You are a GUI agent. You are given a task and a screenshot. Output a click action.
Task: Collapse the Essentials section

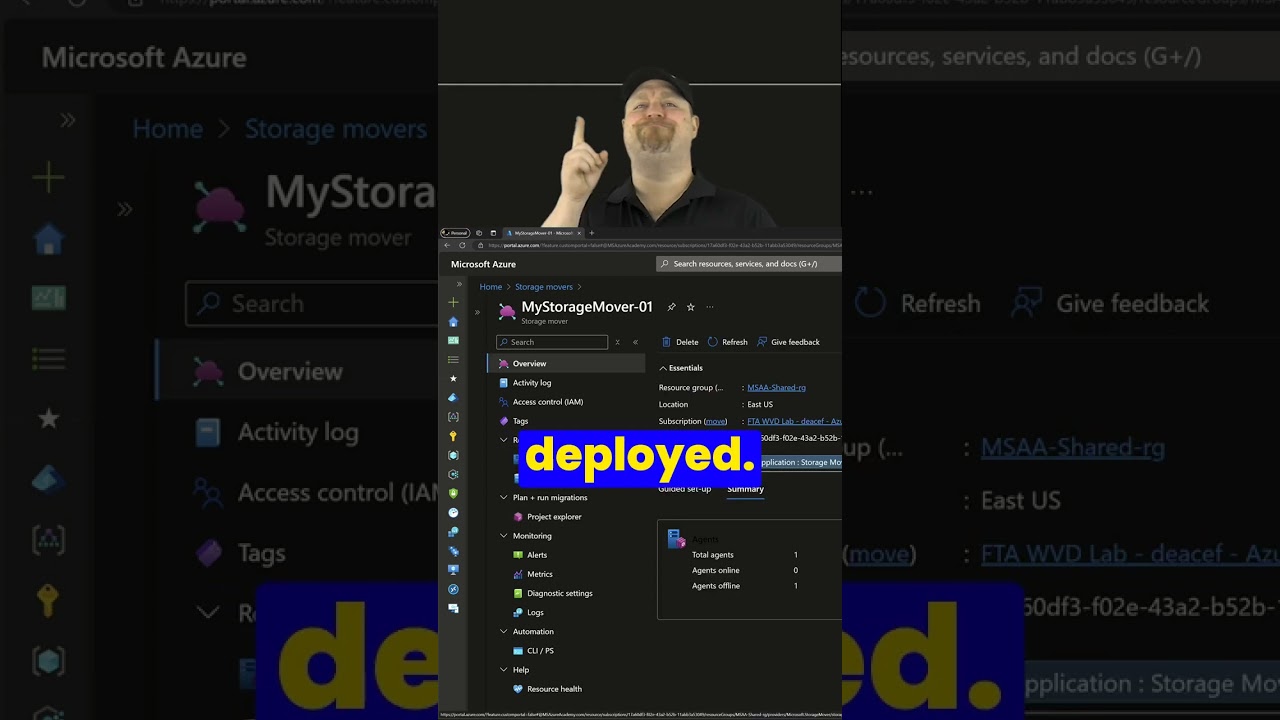(663, 368)
